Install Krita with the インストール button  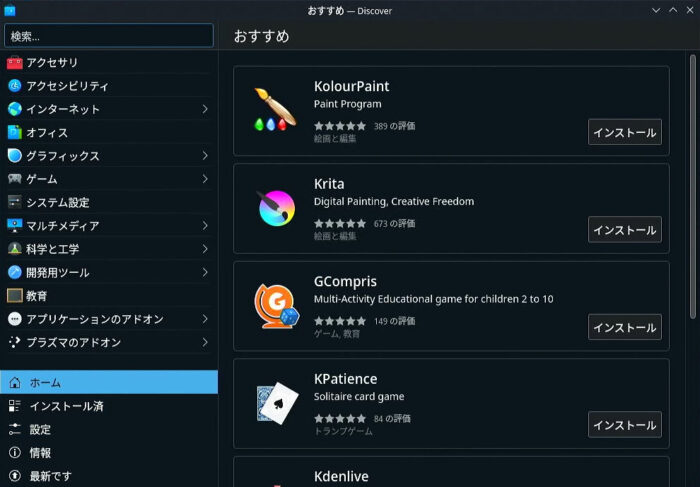tap(625, 229)
